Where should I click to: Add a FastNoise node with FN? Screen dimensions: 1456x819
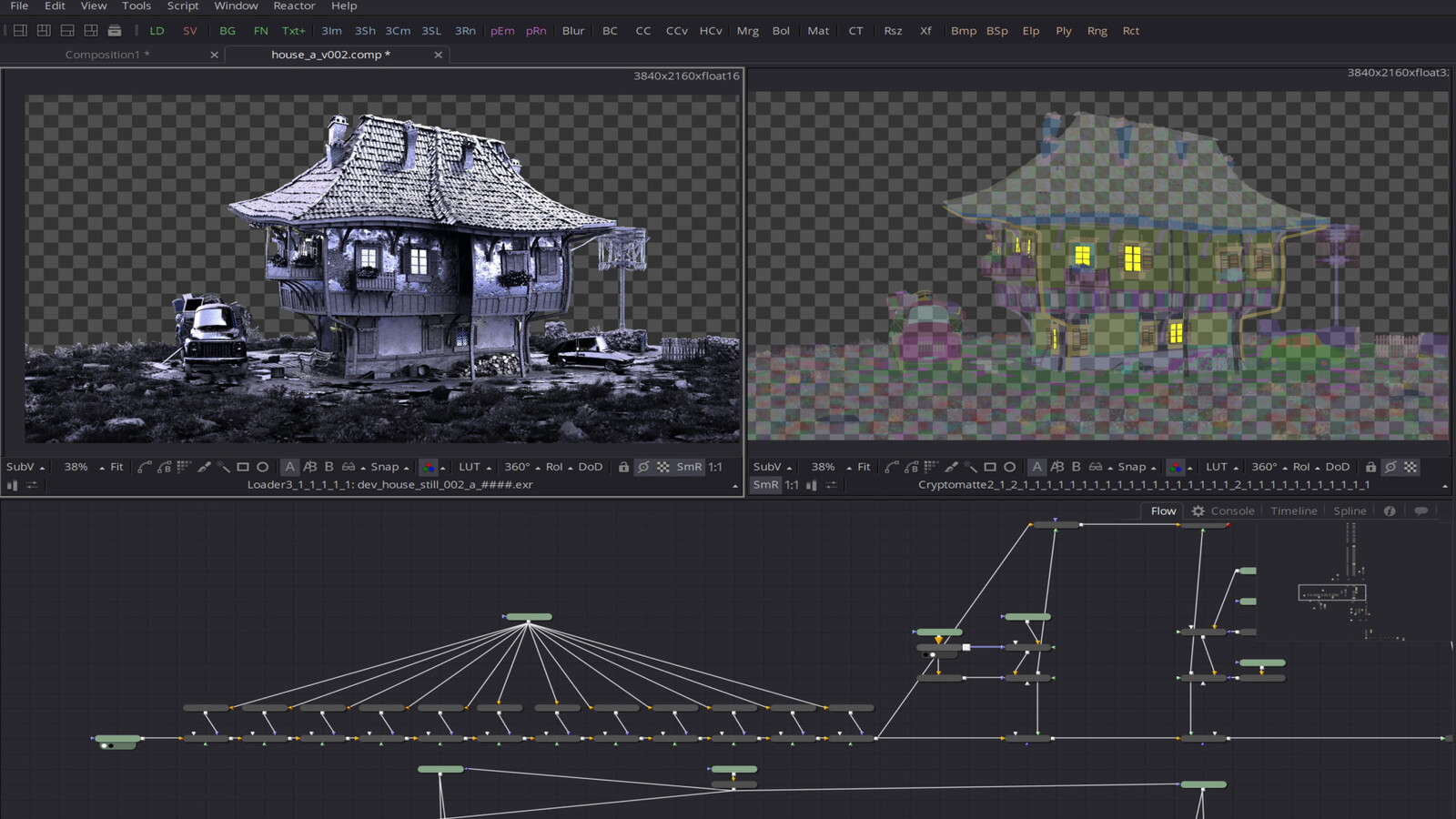260,30
